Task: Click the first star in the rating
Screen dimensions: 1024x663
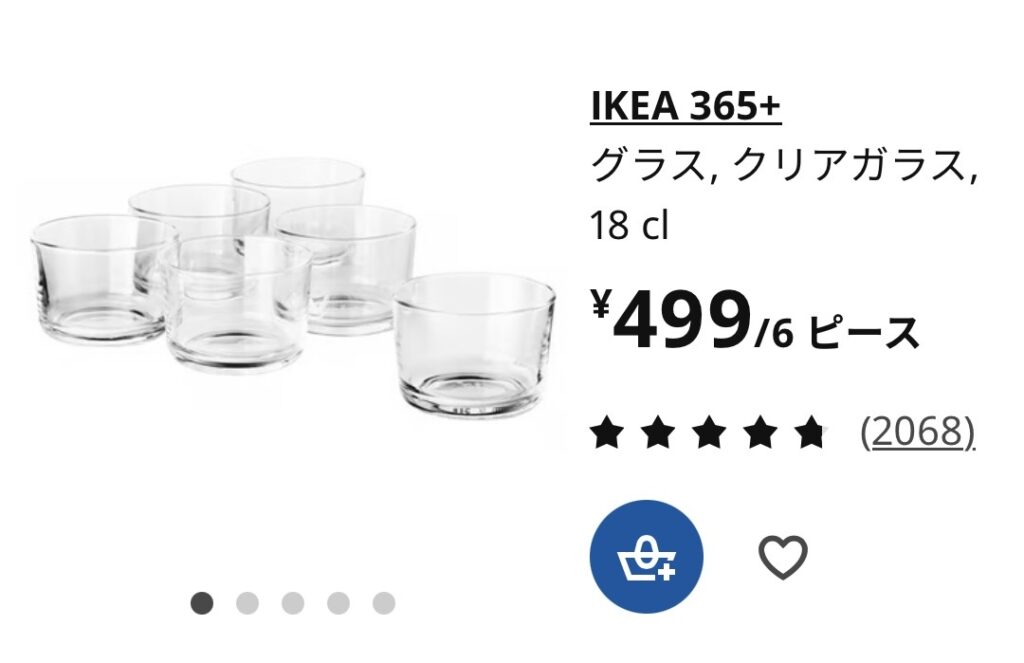Action: coord(604,433)
